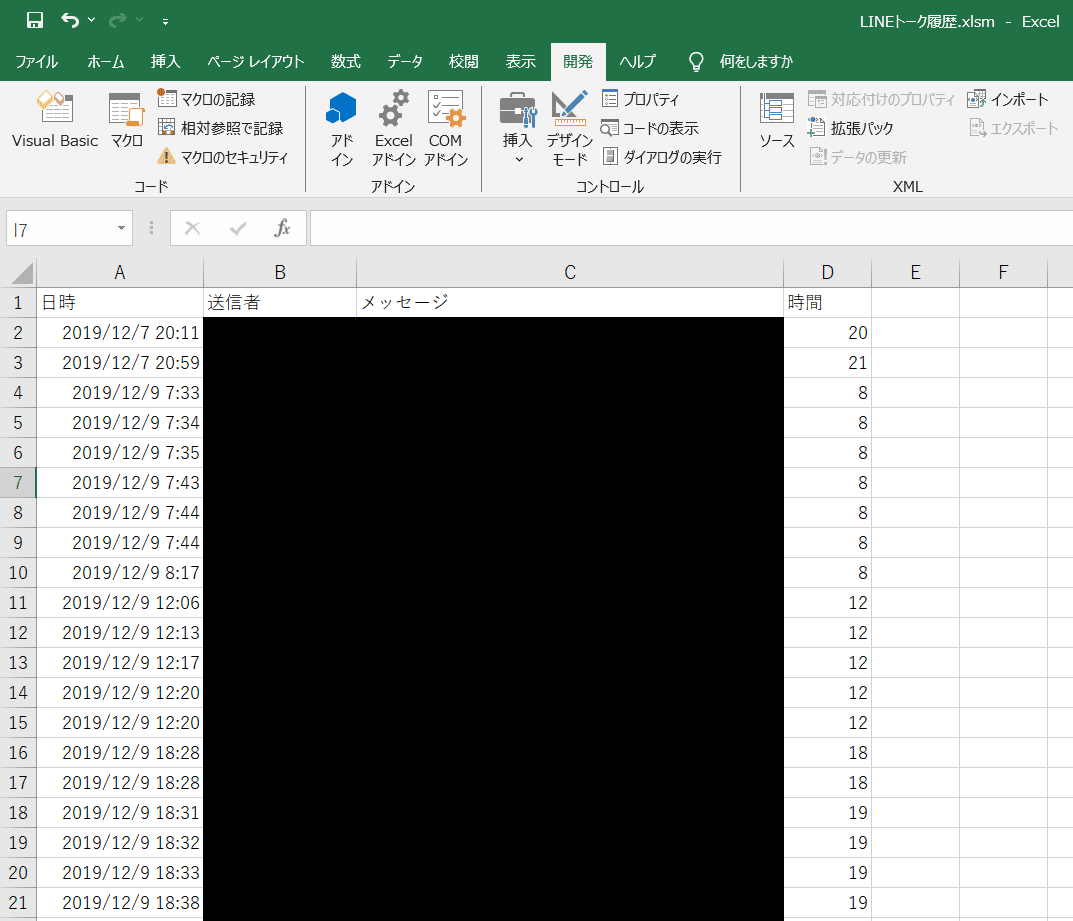Select column B header
1073x921 pixels.
point(280,272)
